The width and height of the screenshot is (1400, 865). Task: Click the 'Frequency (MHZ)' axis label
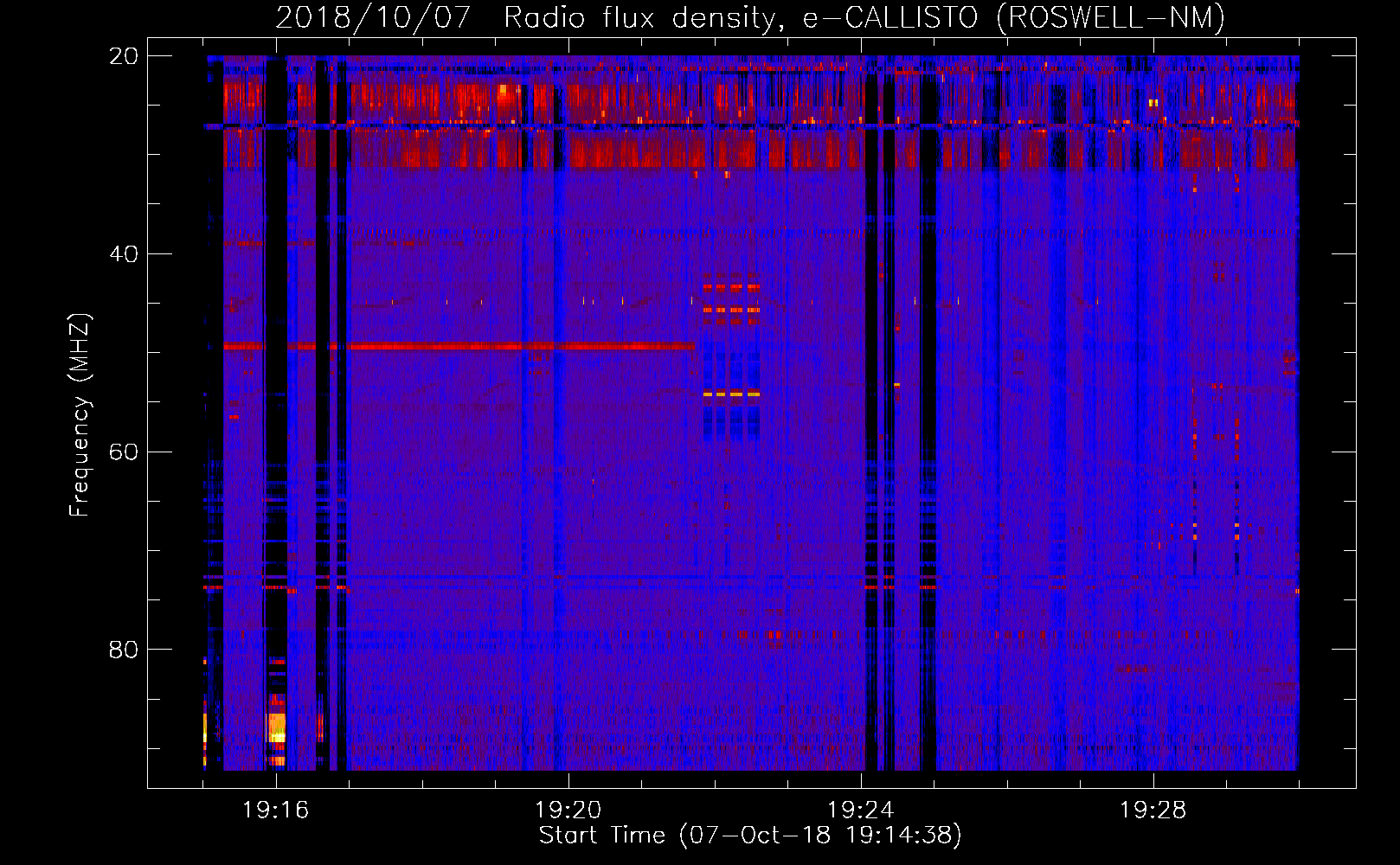(80, 415)
